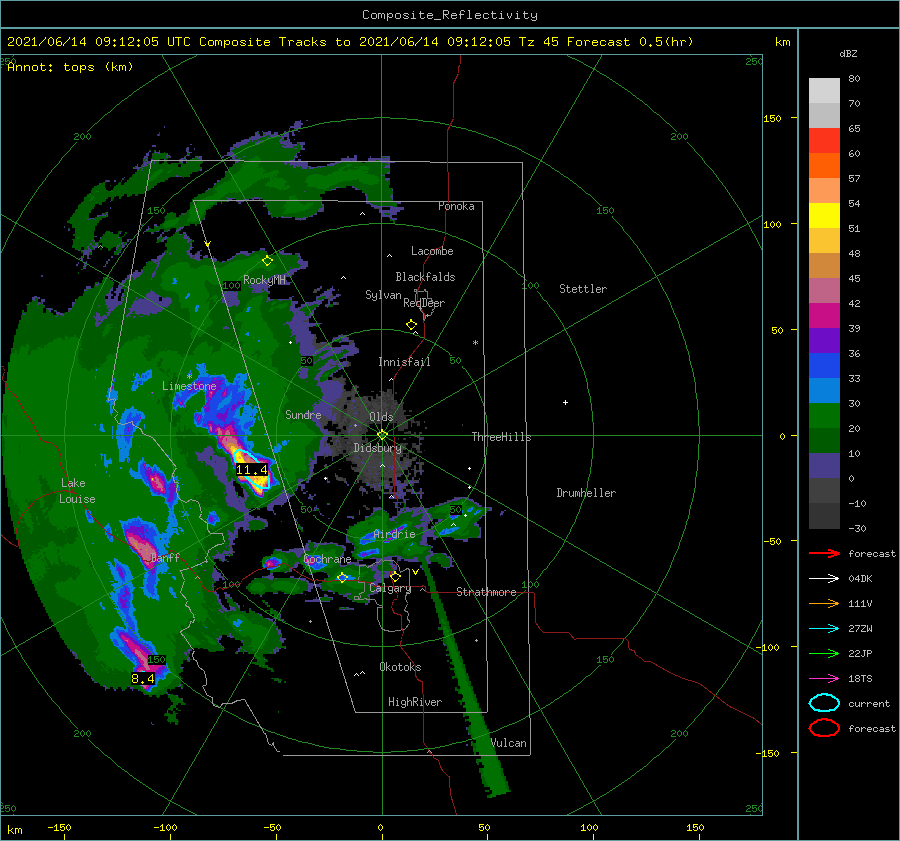Click the ThreeHills town label

[x=502, y=437]
